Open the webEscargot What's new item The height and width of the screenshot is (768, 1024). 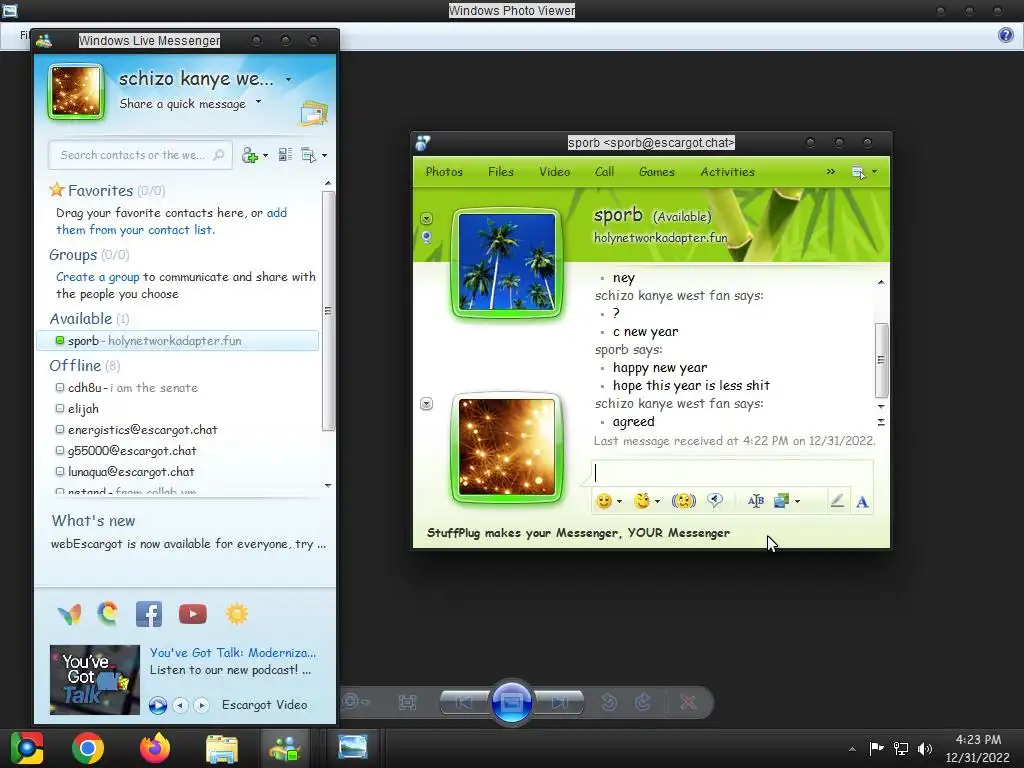coord(188,544)
